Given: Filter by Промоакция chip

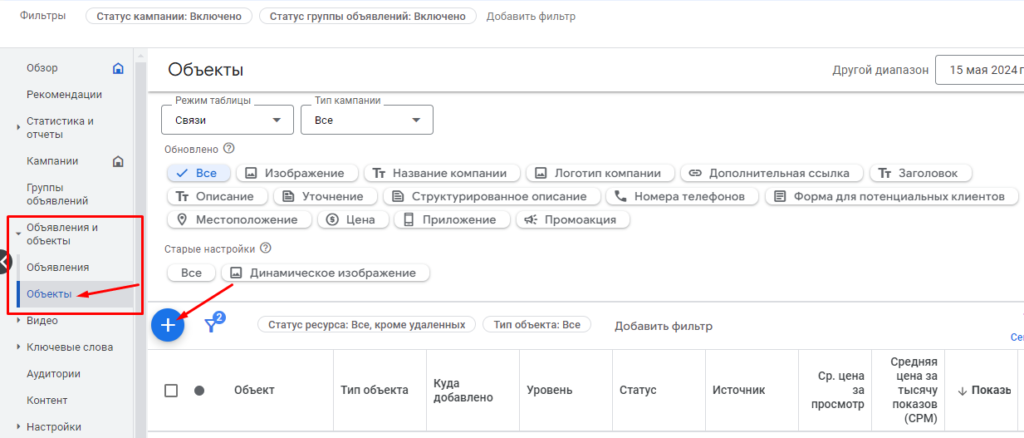Looking at the screenshot, I should (x=573, y=220).
